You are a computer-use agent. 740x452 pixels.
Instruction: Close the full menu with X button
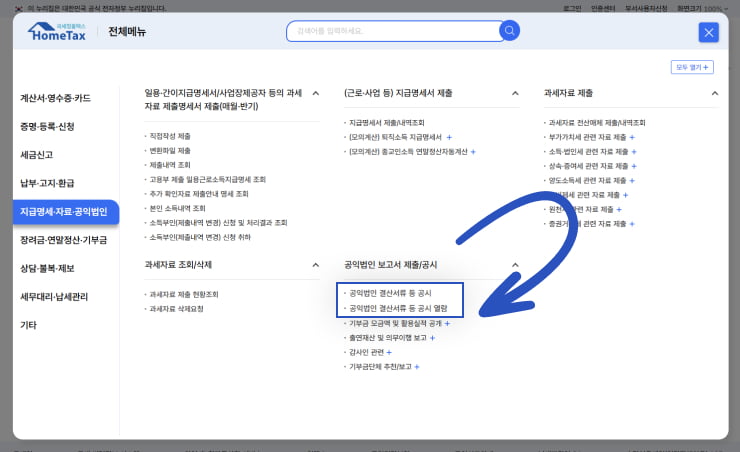point(709,32)
